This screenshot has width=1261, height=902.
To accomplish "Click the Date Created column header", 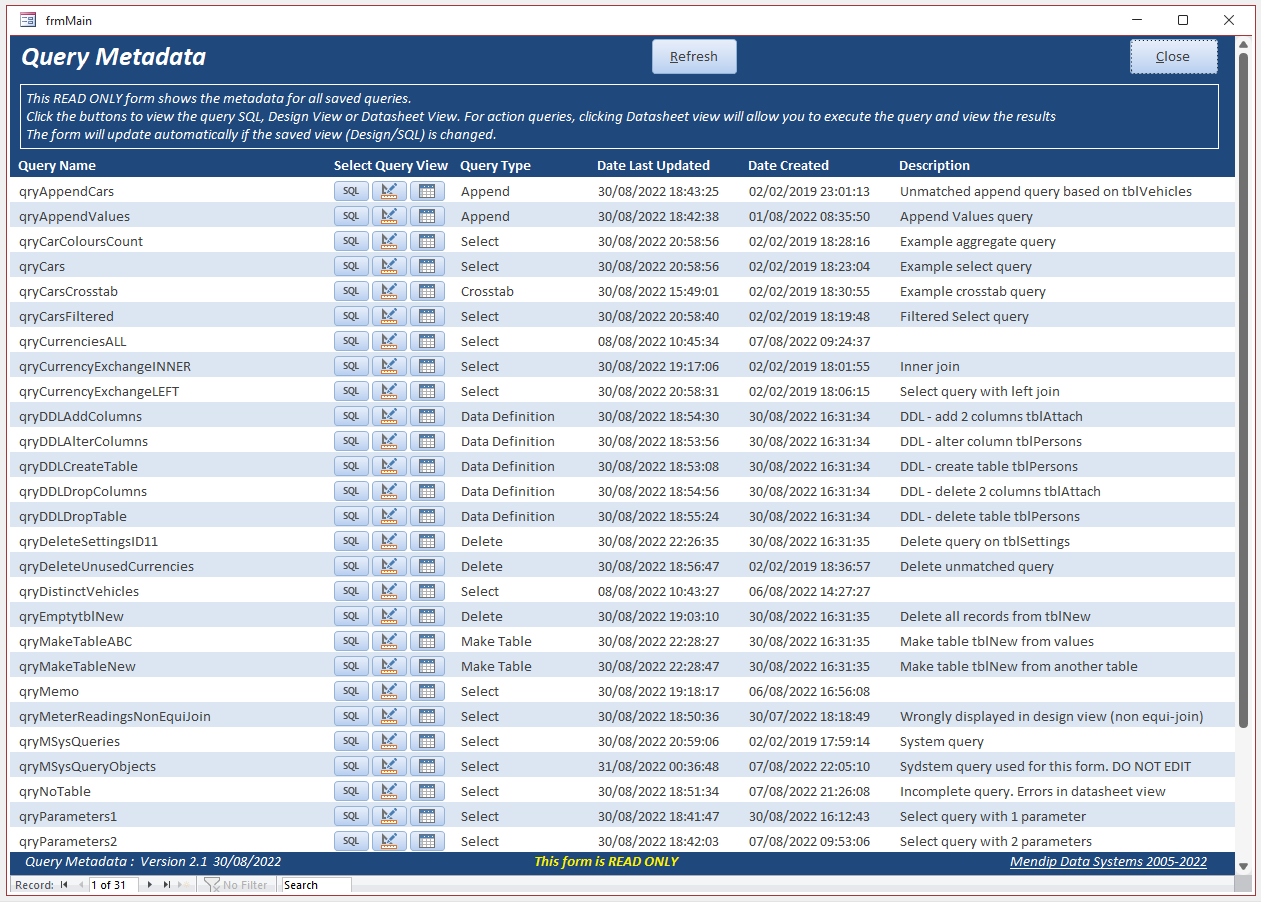I will (x=788, y=166).
